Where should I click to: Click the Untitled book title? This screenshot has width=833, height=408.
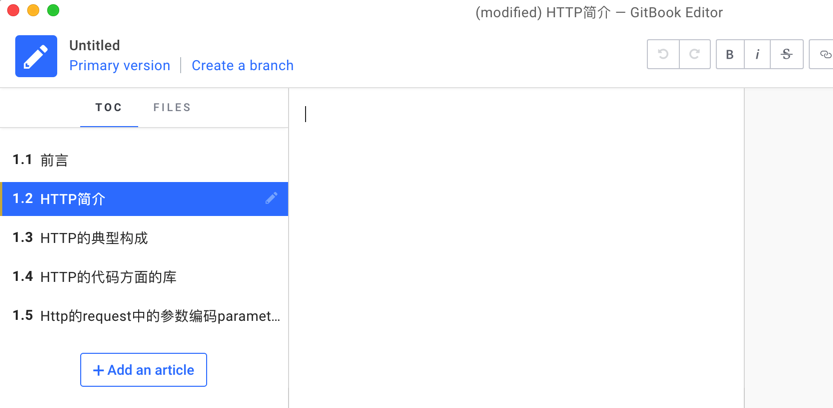click(94, 46)
